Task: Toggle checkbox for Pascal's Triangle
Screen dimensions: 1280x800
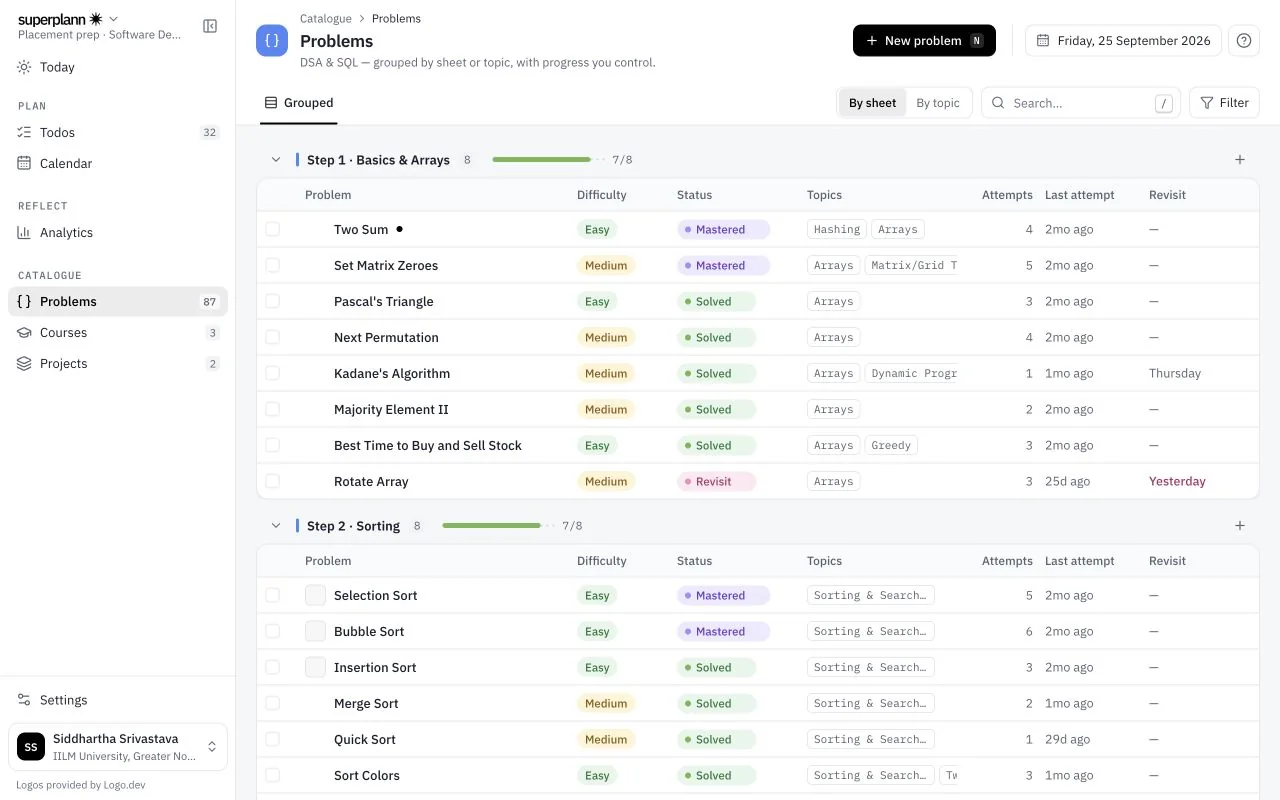Action: [x=273, y=301]
